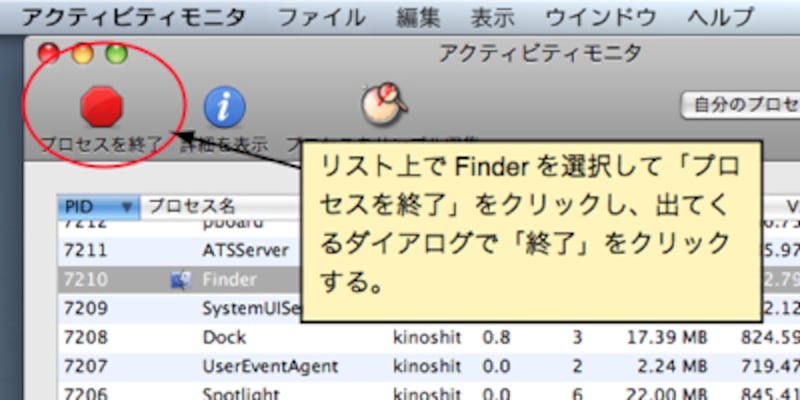Click the Sample Process magnifier icon
Image resolution: width=800 pixels, height=400 pixels.
tap(385, 105)
